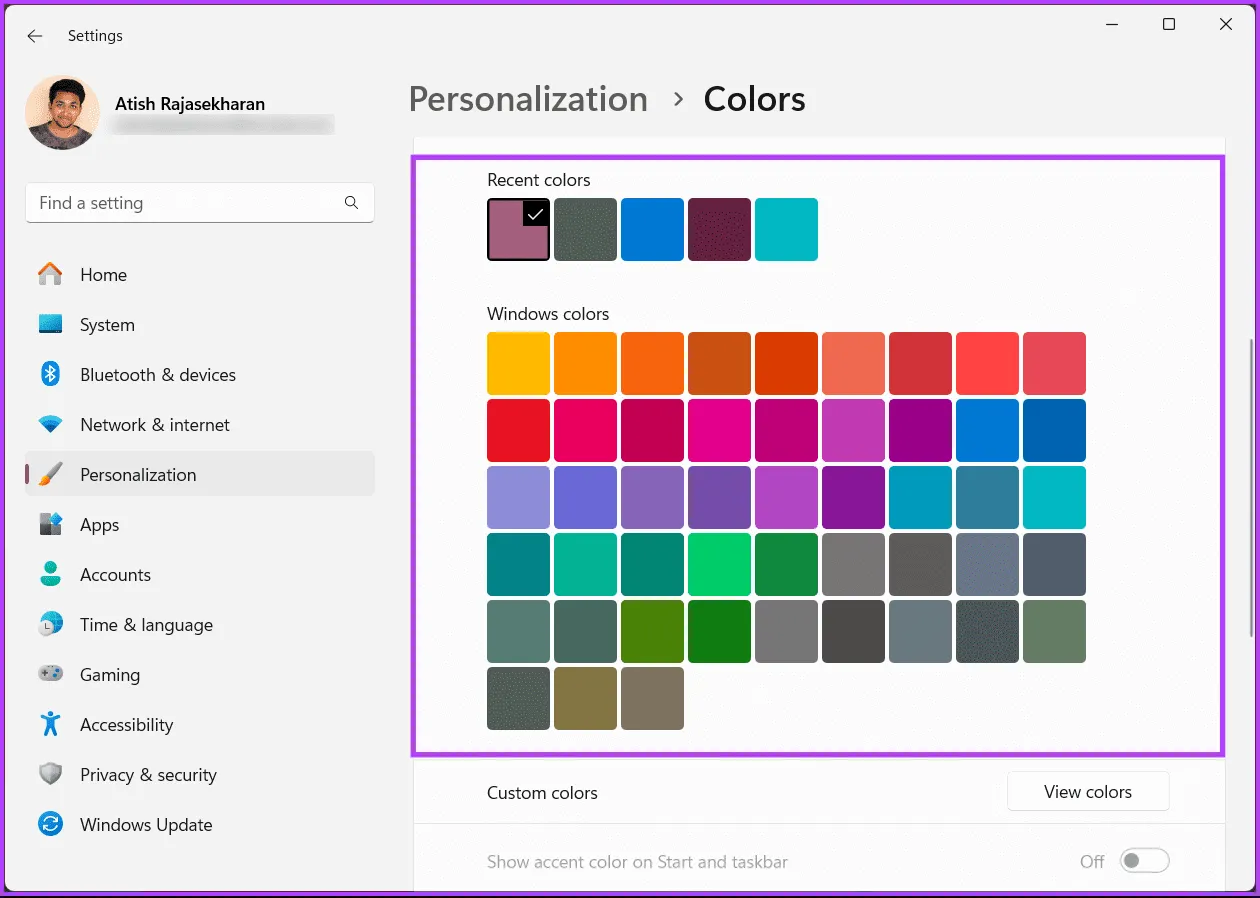Click the Gaming controller icon
The image size is (1260, 898).
coord(51,674)
